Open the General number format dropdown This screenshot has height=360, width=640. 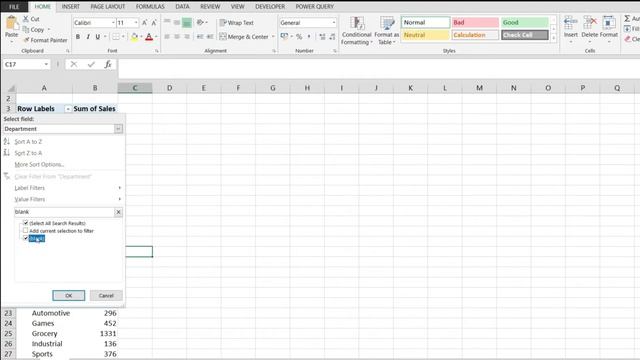333,23
